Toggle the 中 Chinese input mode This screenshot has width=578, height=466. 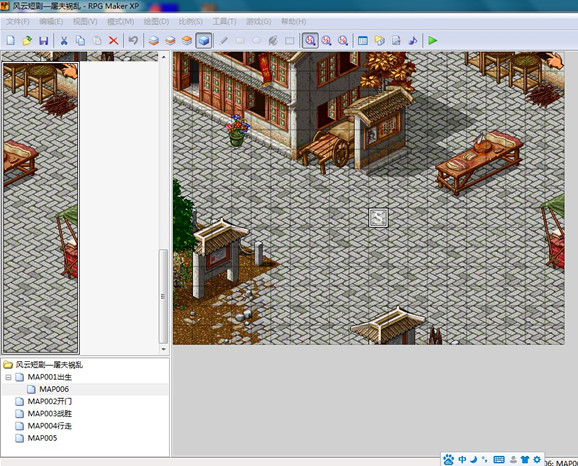coord(462,459)
